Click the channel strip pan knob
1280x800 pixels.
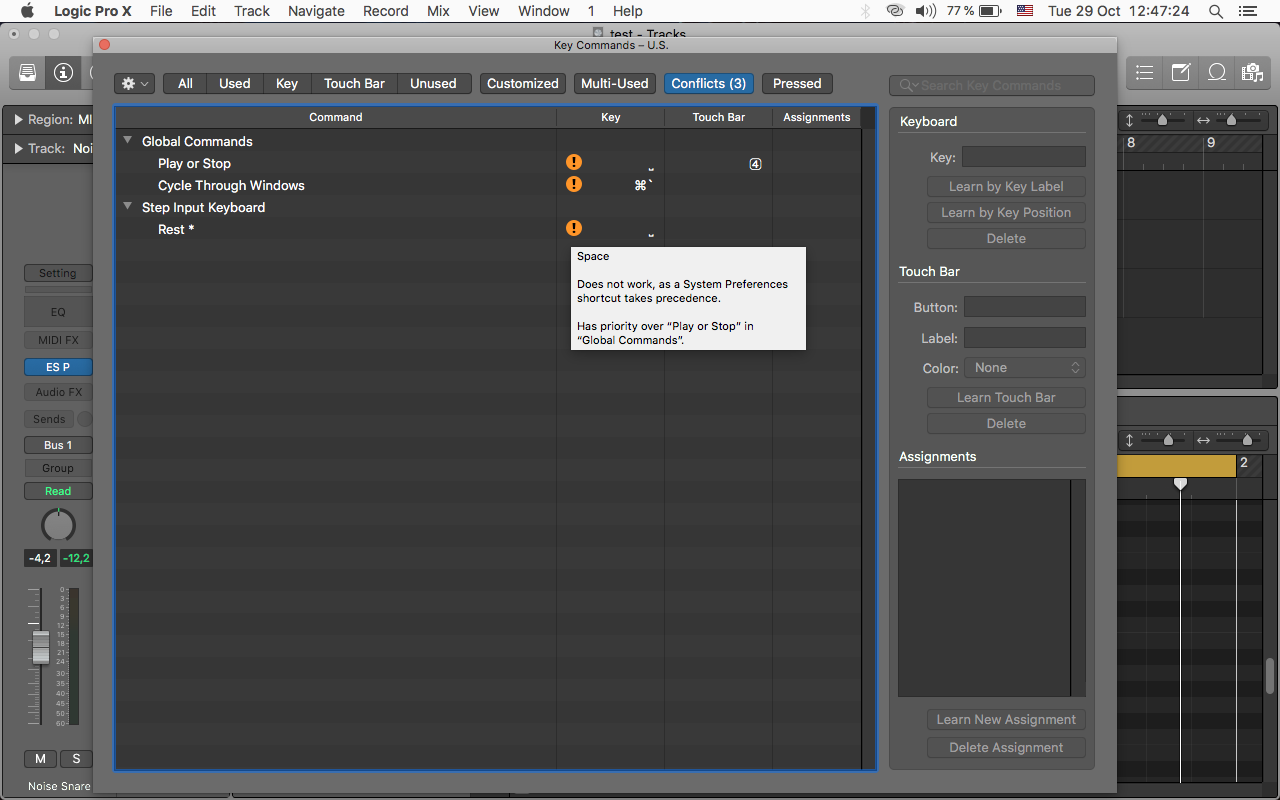[58, 525]
